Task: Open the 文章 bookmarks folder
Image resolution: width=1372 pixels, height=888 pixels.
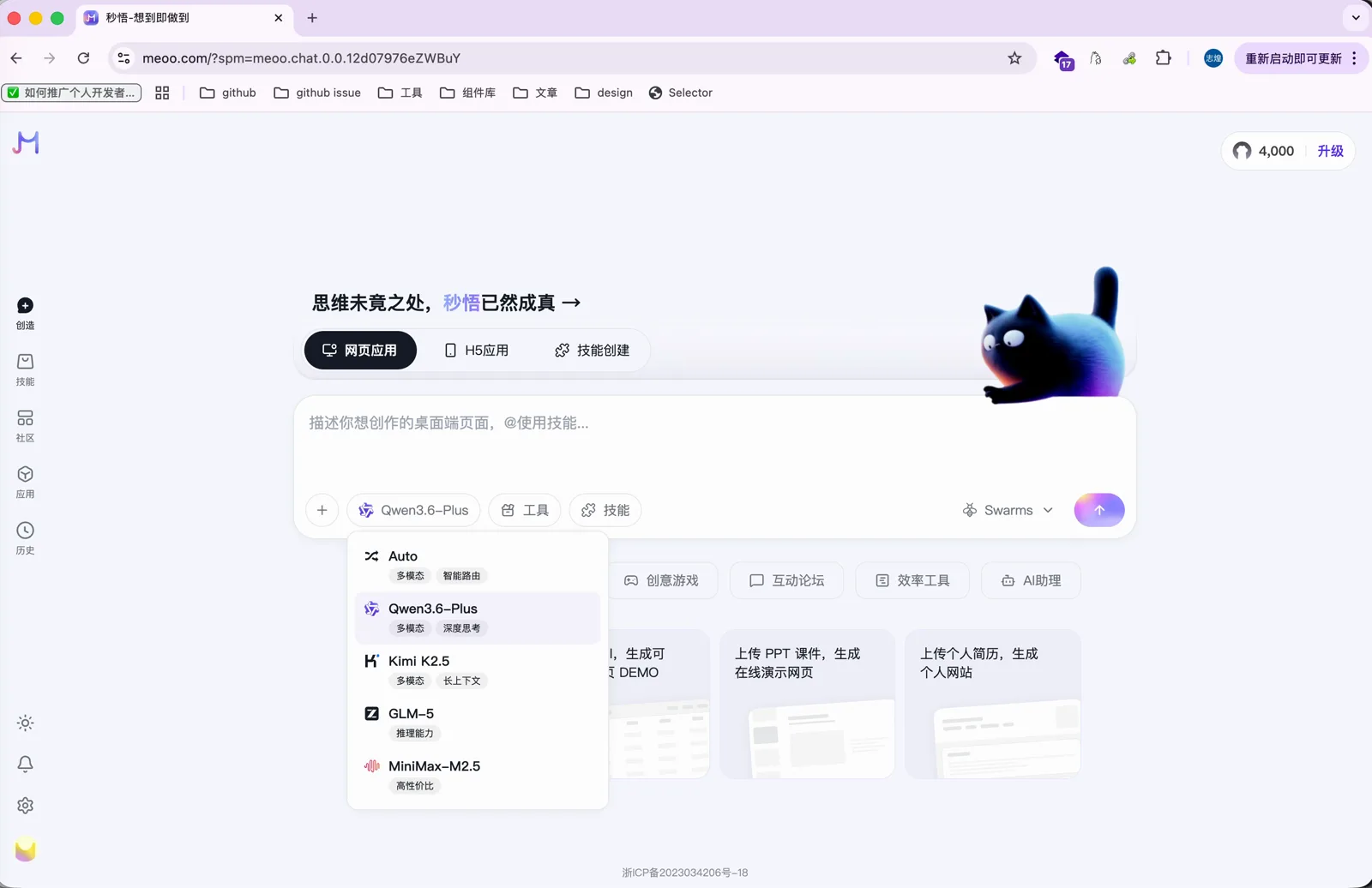Action: pos(535,93)
